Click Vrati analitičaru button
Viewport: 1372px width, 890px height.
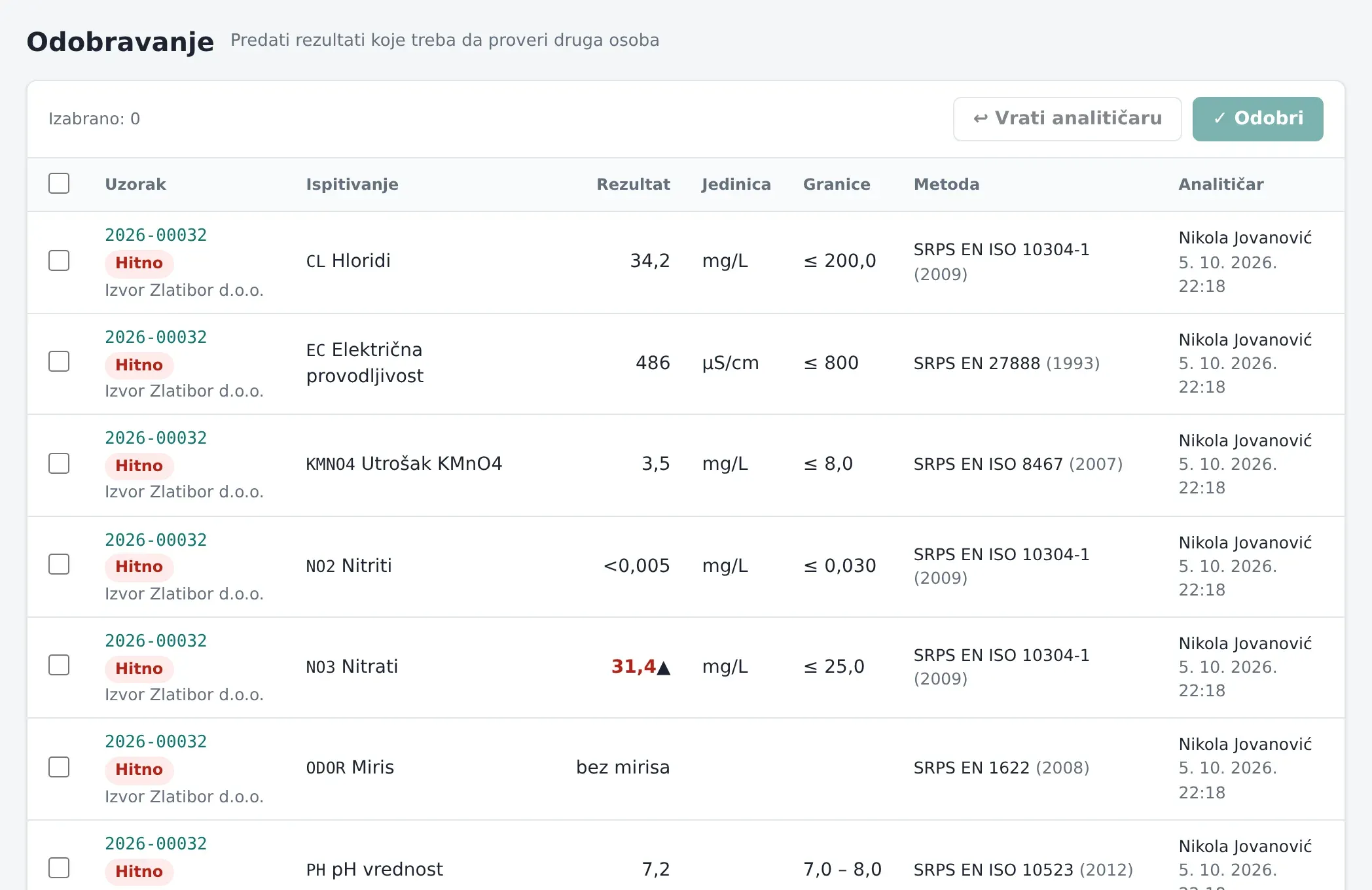[x=1067, y=118]
